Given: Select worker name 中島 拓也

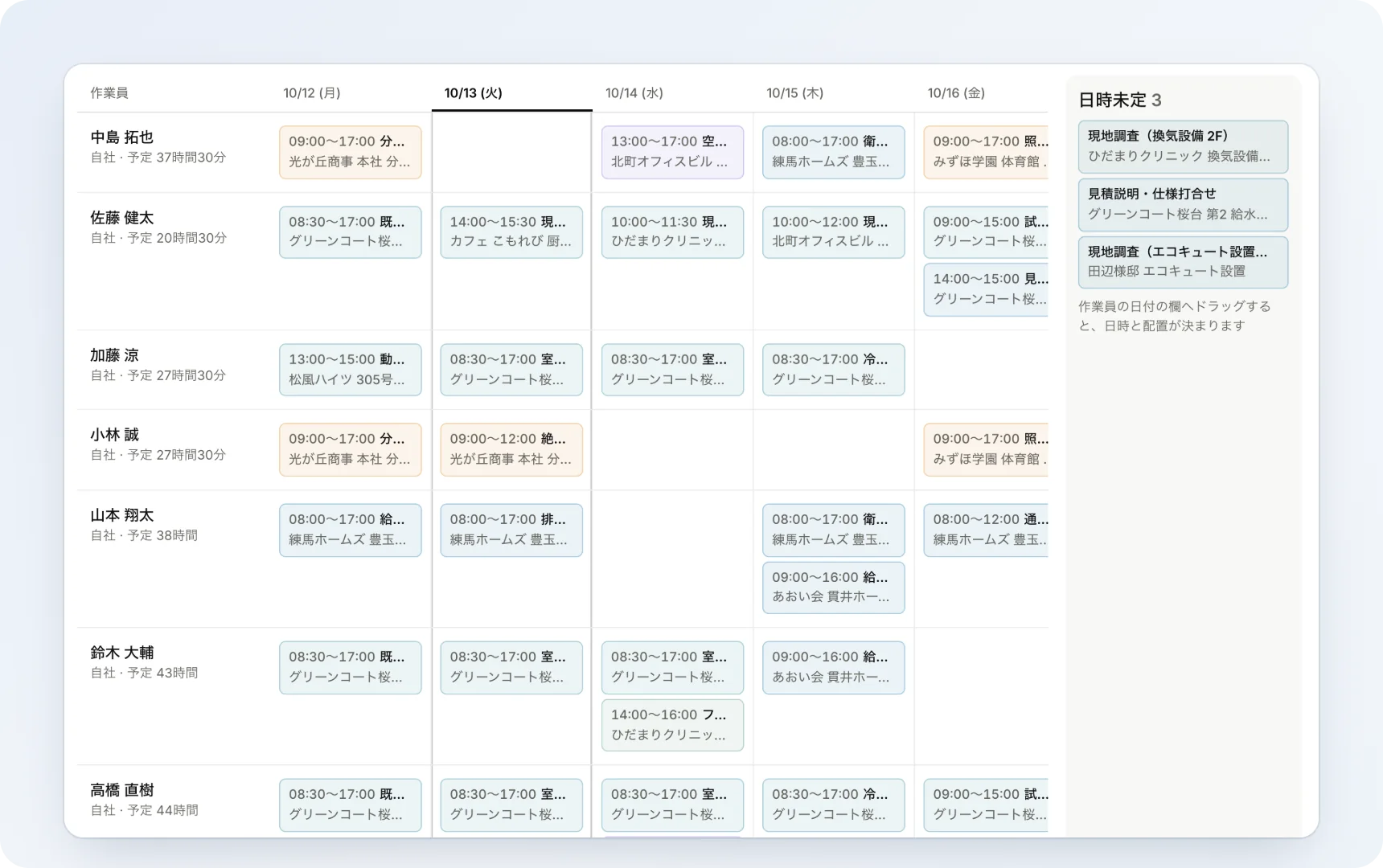Looking at the screenshot, I should (x=121, y=137).
